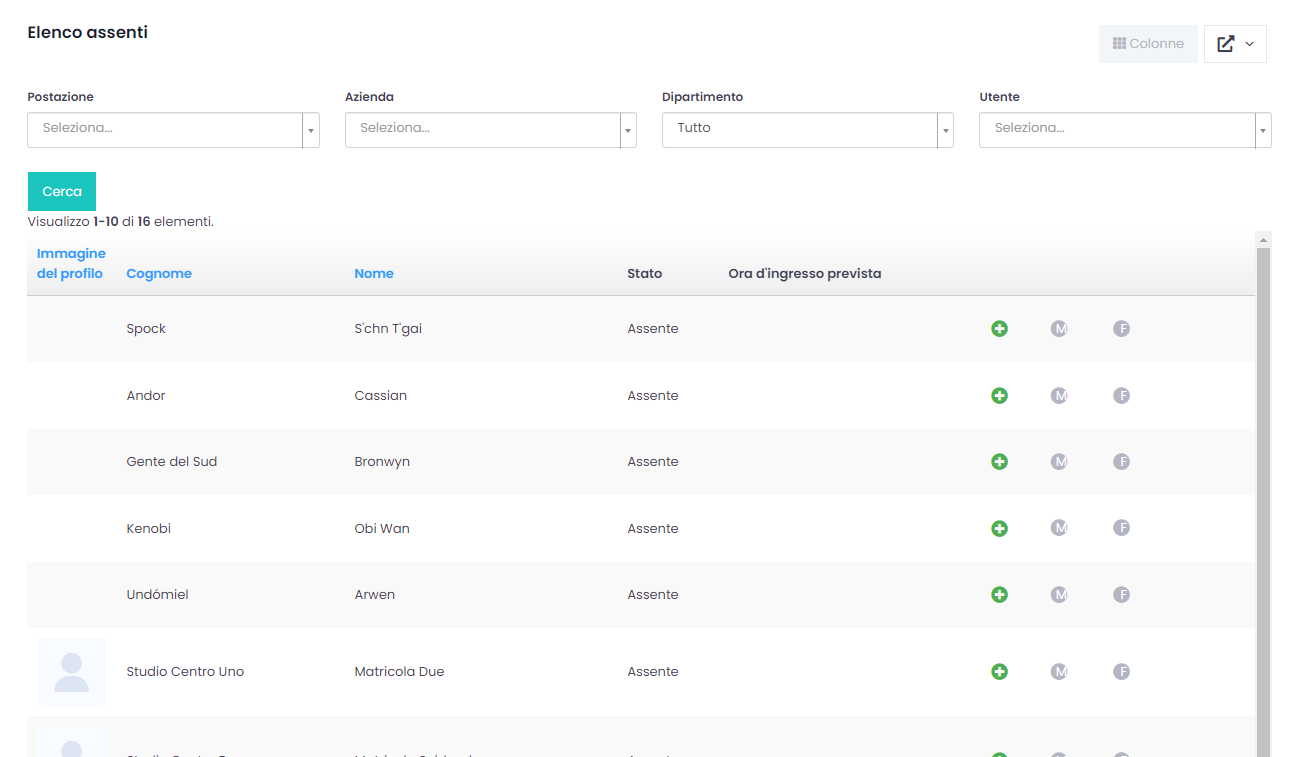Screen dimensions: 1295x757
Task: Click the F icon for Kenobi
Action: [1121, 528]
